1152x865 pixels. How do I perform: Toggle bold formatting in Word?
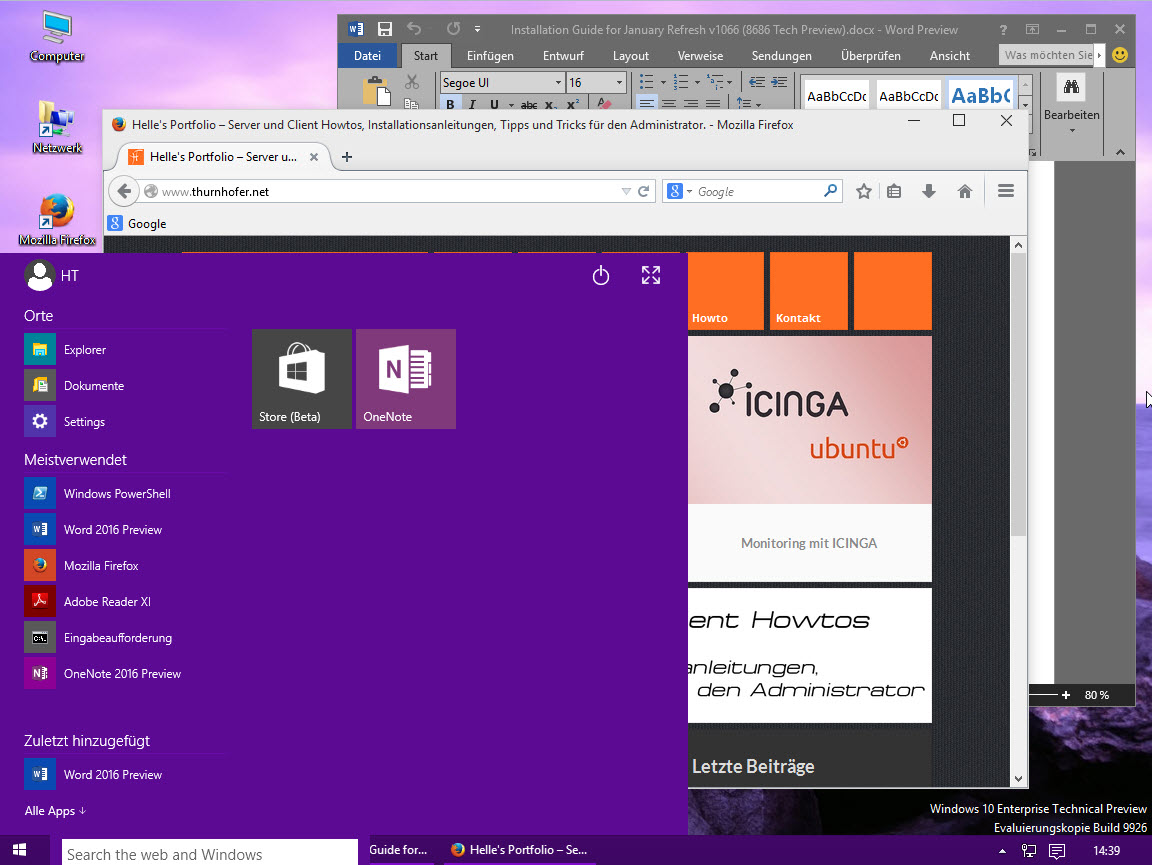click(x=450, y=104)
